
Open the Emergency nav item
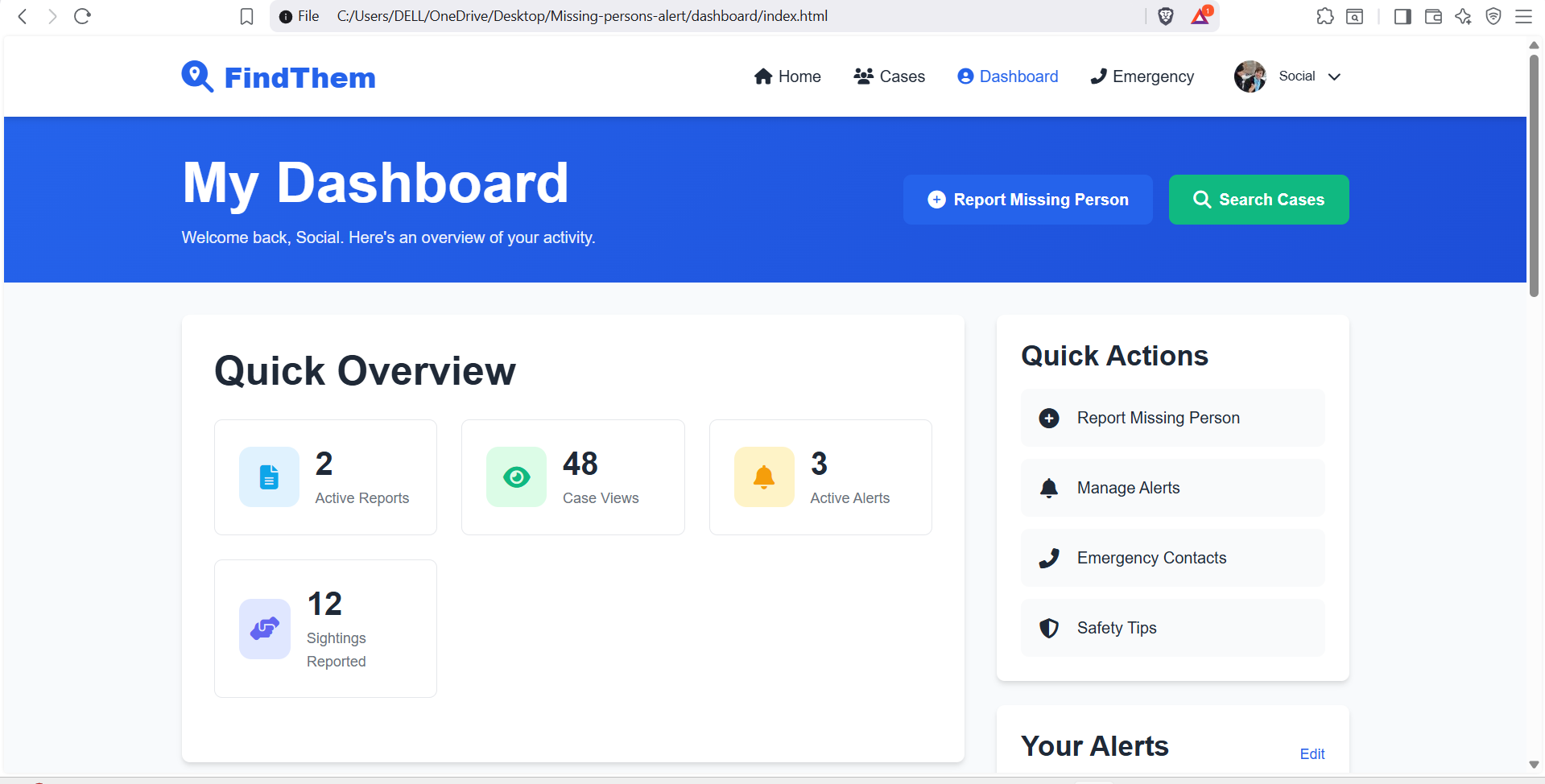tap(1142, 76)
